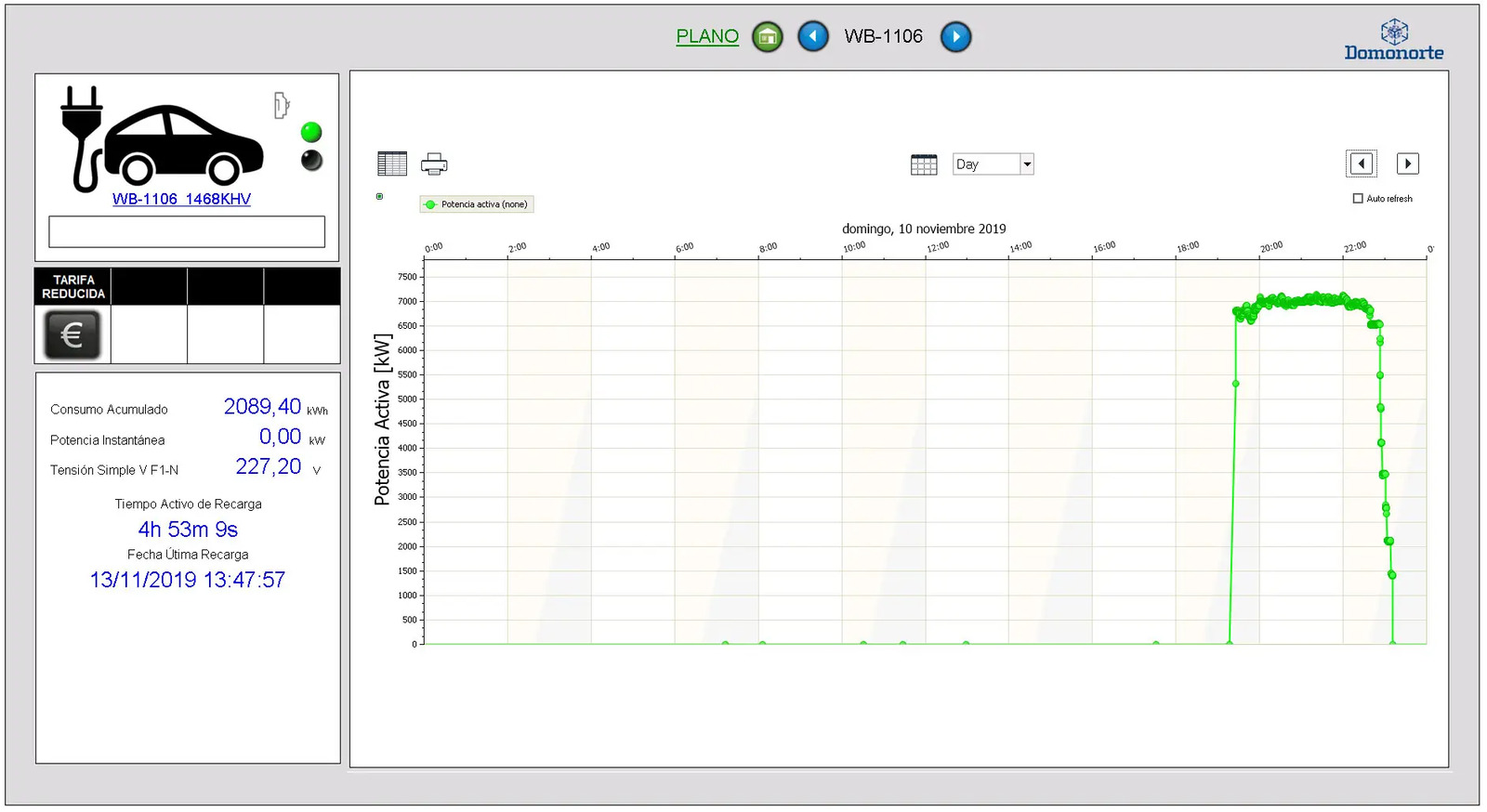This screenshot has height=812, width=1487.
Task: Select the TARIFA REDUCIDA header cell
Action: coord(73,286)
